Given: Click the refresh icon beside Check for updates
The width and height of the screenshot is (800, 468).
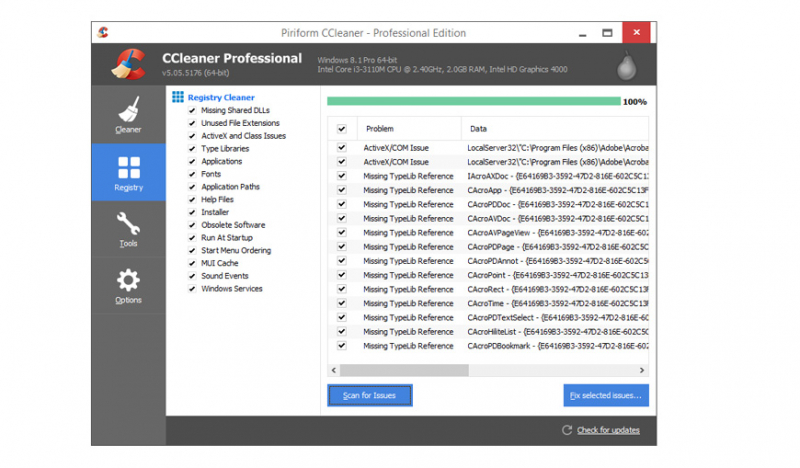Looking at the screenshot, I should [567, 430].
